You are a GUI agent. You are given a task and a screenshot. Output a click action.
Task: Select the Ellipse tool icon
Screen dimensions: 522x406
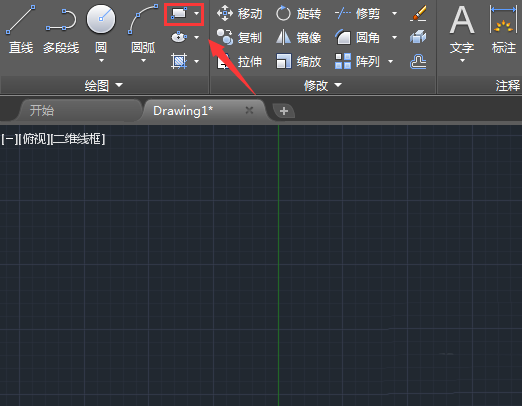point(179,37)
